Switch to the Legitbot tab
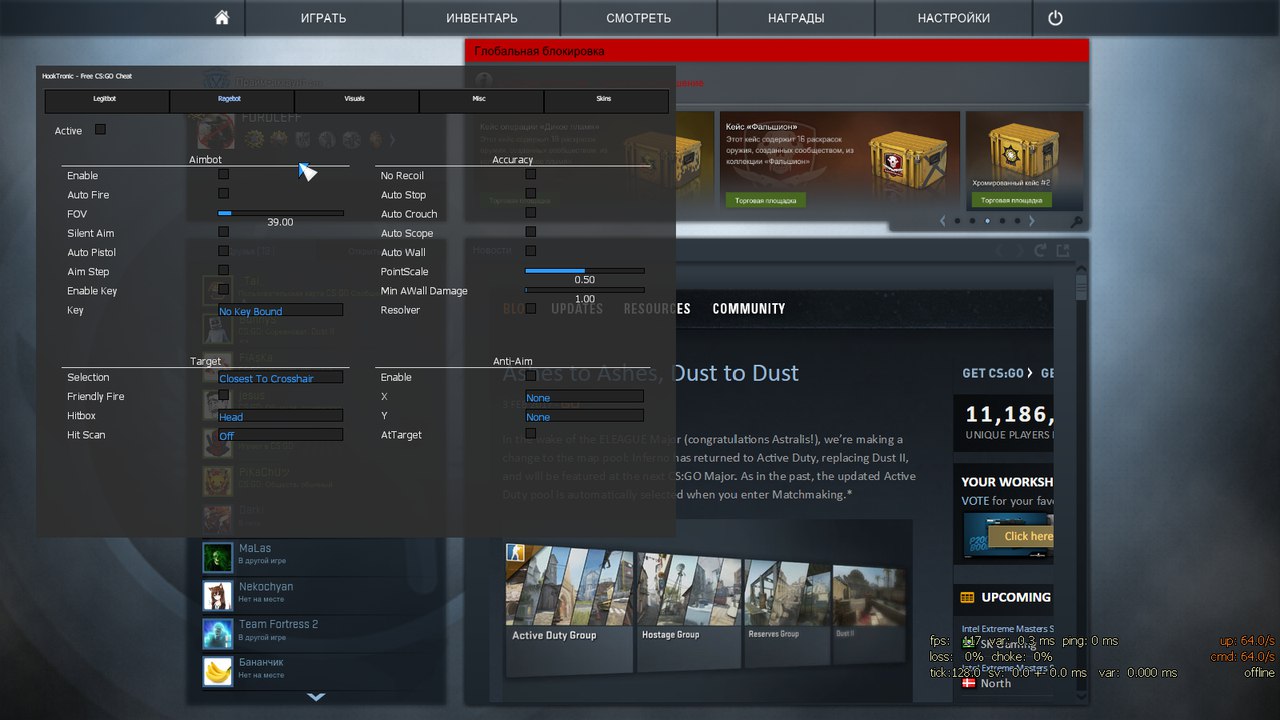 click(x=107, y=100)
